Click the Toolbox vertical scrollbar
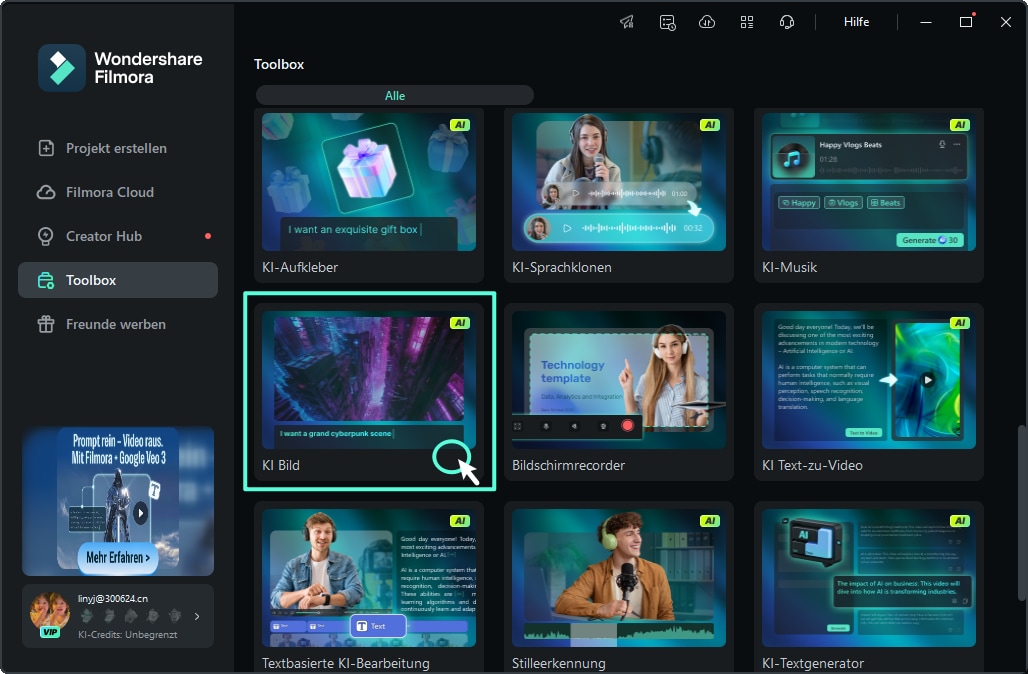The width and height of the screenshot is (1028, 674). coord(1021,512)
